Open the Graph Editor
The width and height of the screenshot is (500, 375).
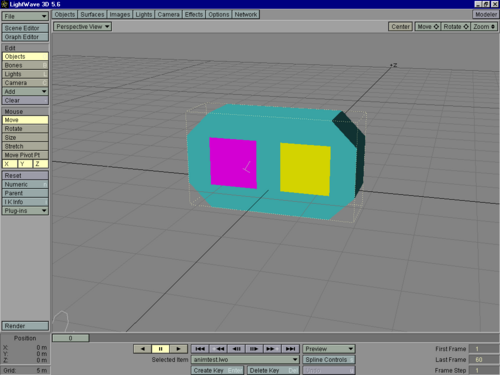pos(25,37)
